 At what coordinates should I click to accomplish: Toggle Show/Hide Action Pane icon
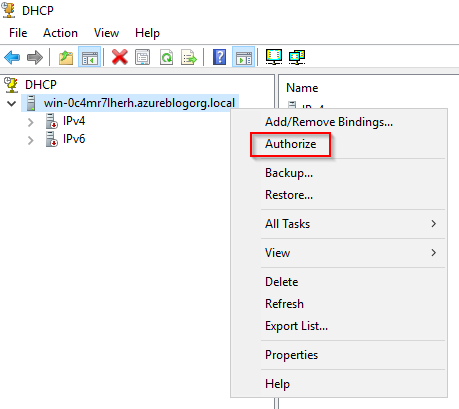click(244, 57)
